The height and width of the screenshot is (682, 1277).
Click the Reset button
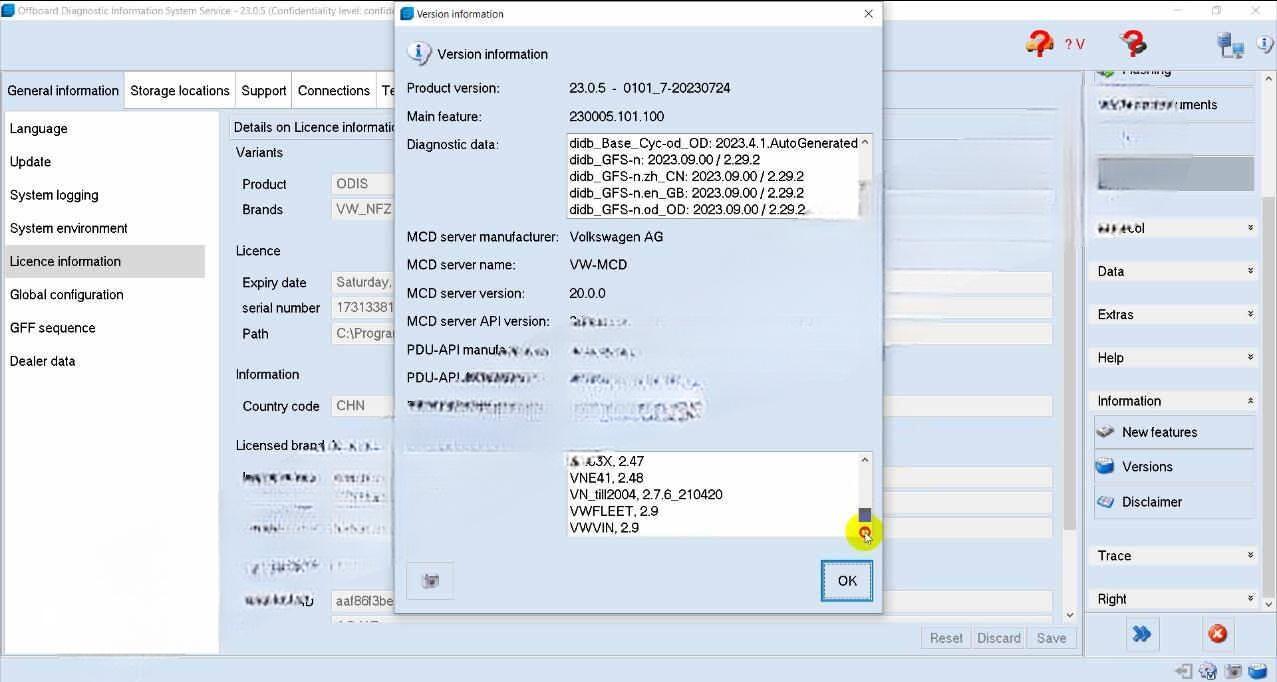click(946, 638)
